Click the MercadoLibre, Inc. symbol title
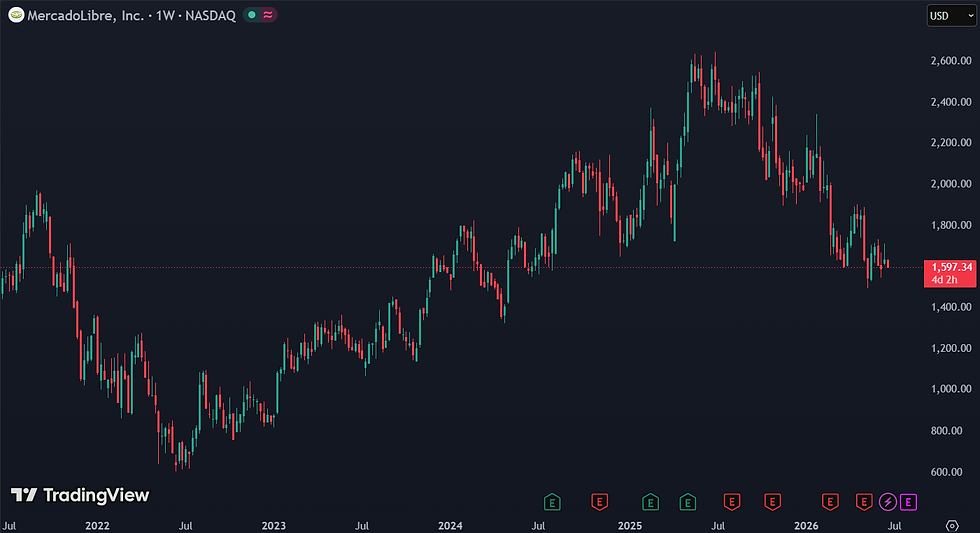 click(86, 16)
